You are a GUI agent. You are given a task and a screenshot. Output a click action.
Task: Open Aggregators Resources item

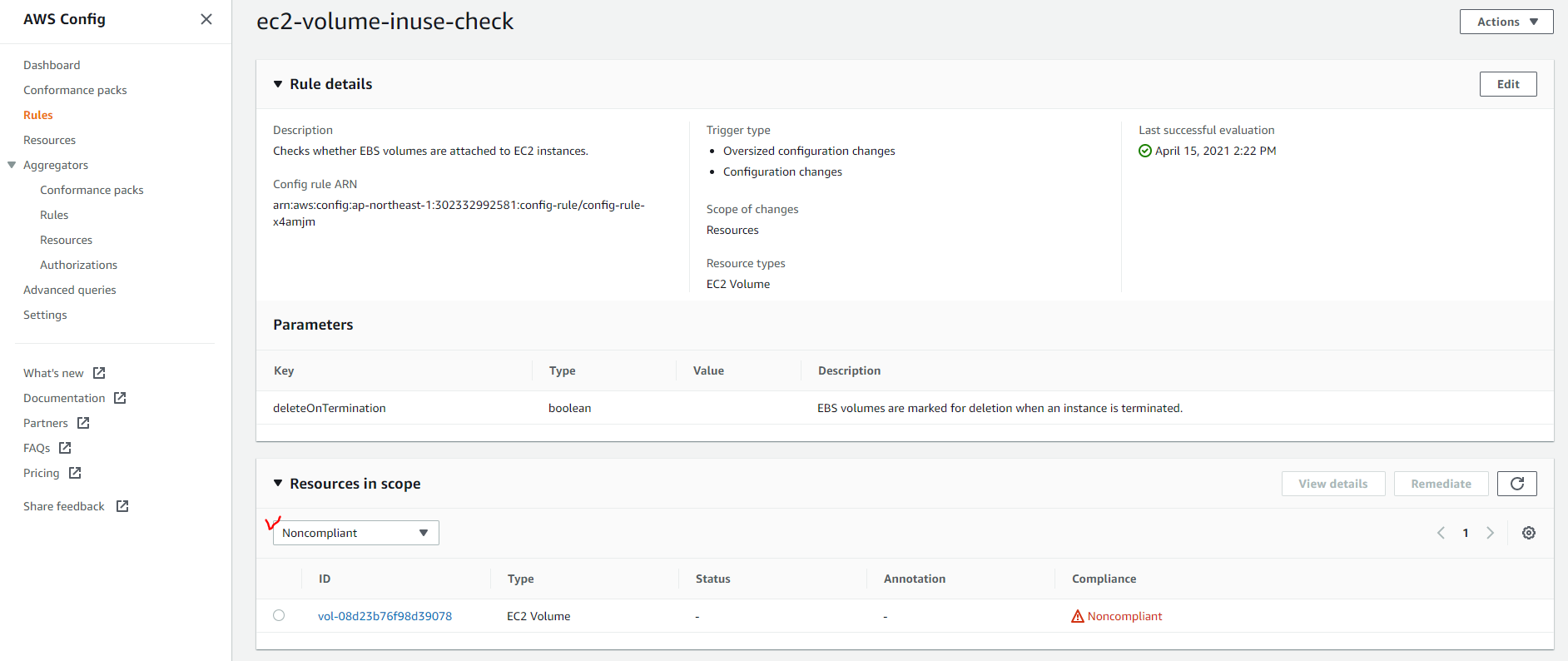(x=66, y=240)
